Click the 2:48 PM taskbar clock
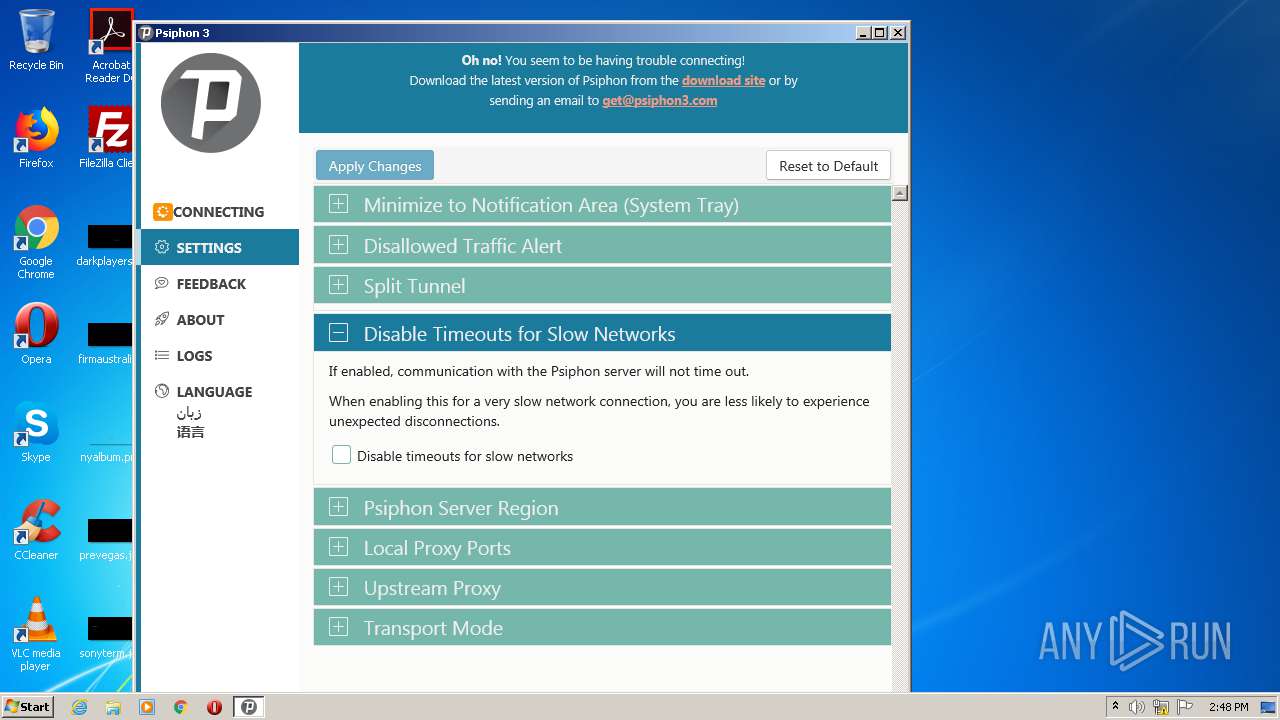This screenshot has height=720, width=1280. (1228, 707)
